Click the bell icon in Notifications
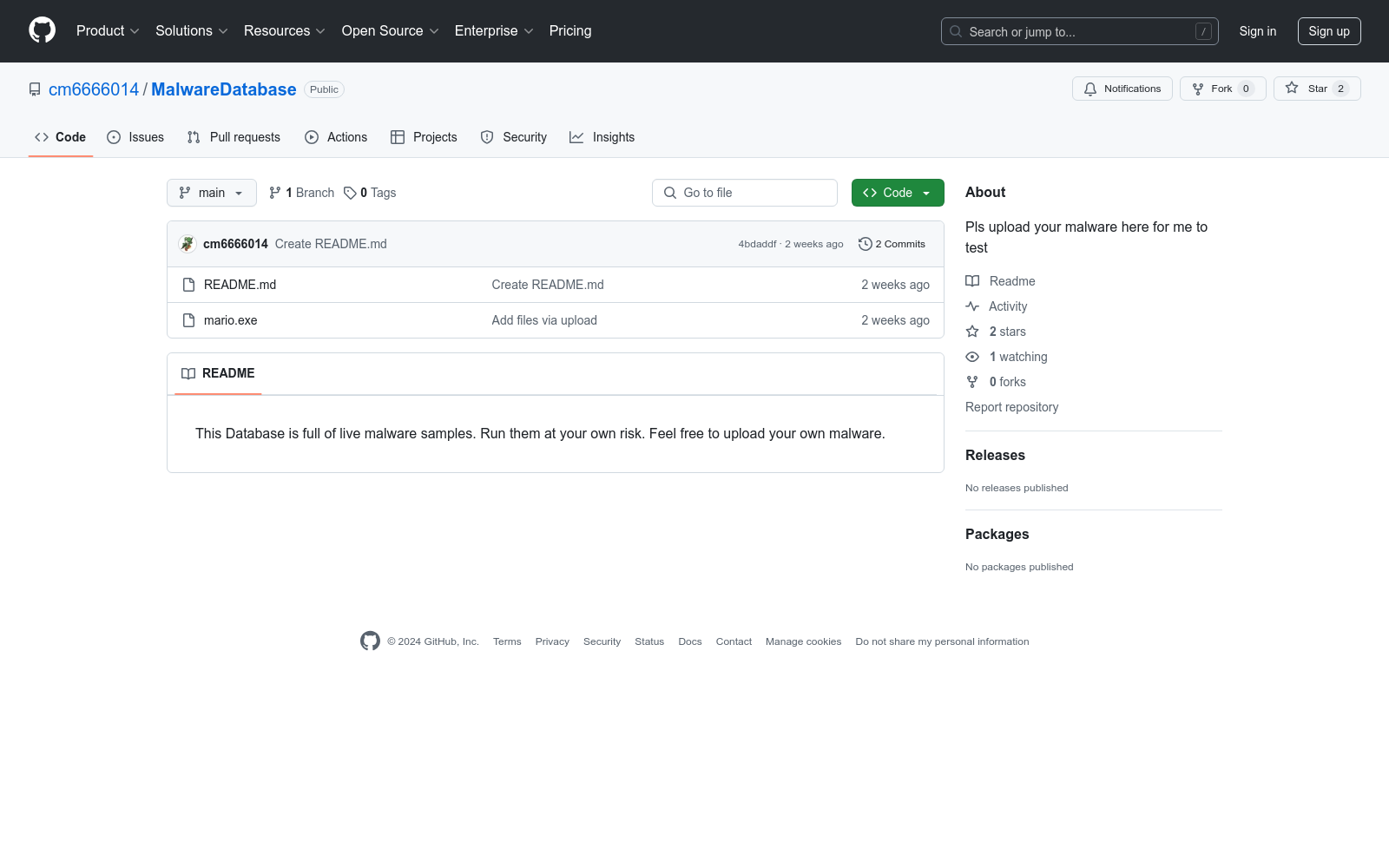The width and height of the screenshot is (1389, 868). click(1090, 89)
